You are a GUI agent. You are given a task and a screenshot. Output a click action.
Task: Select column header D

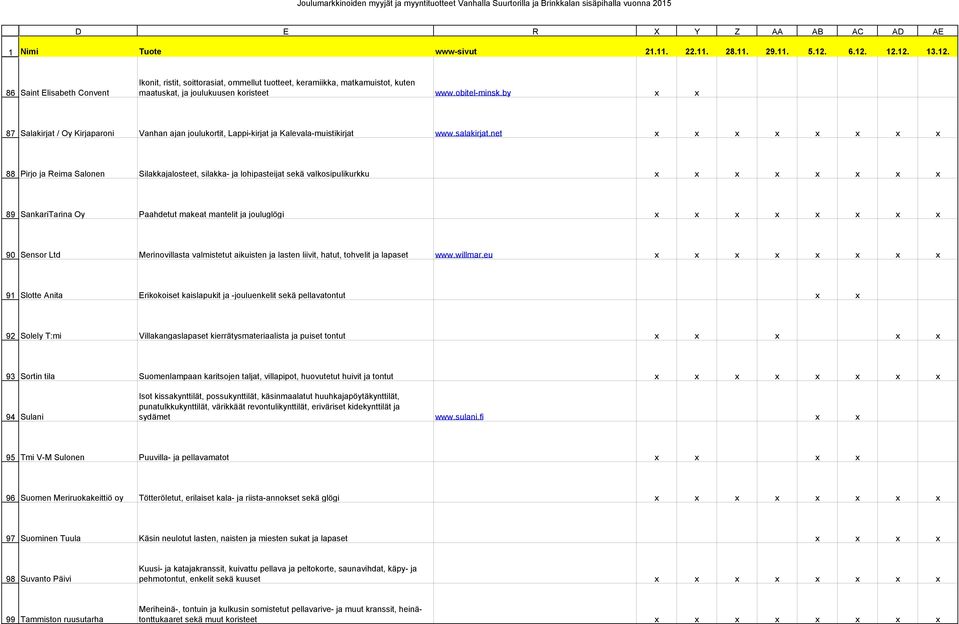click(x=78, y=31)
